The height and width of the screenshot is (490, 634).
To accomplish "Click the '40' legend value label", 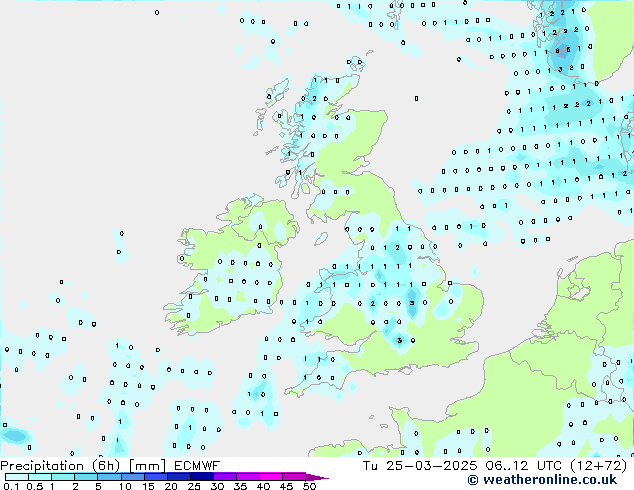I will click(263, 486).
